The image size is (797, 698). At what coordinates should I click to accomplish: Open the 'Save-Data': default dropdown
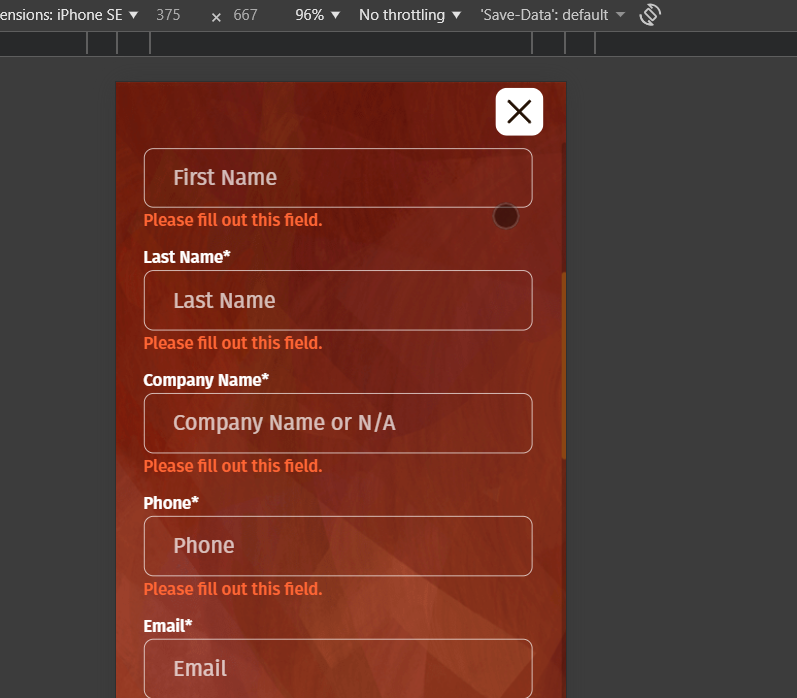pyautogui.click(x=552, y=15)
